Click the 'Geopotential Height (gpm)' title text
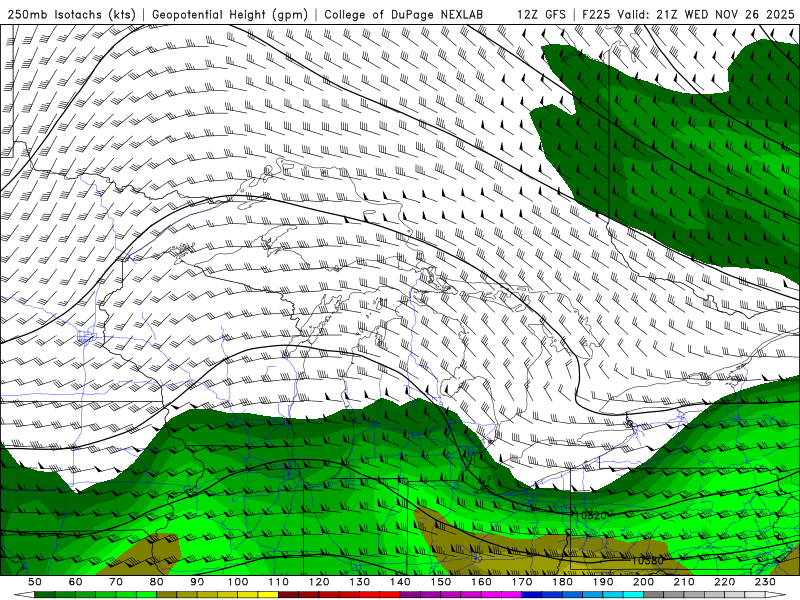 click(230, 14)
